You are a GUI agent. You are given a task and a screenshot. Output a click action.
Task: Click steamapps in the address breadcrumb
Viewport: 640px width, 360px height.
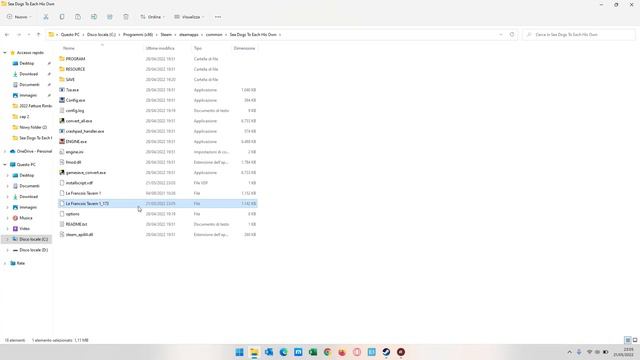click(189, 35)
